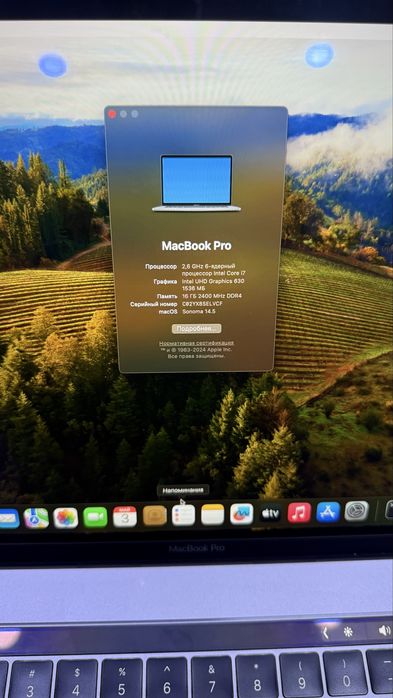Launch Freeform from the Dock
The width and height of the screenshot is (393, 698).
[242, 514]
